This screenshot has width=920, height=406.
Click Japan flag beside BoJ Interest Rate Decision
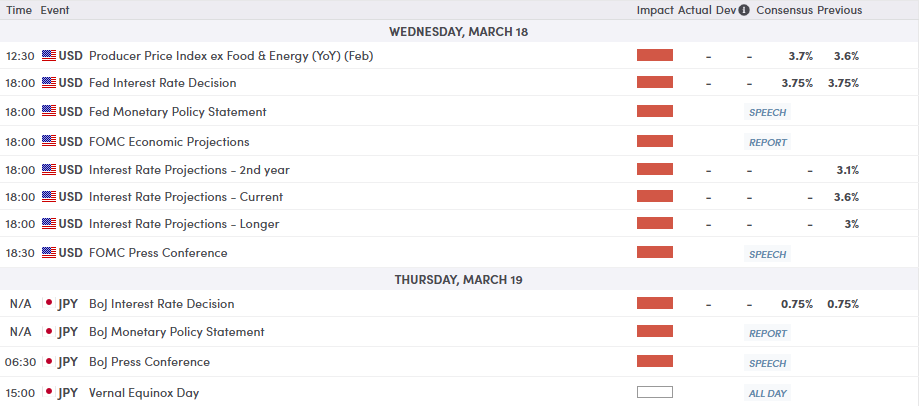[x=48, y=304]
